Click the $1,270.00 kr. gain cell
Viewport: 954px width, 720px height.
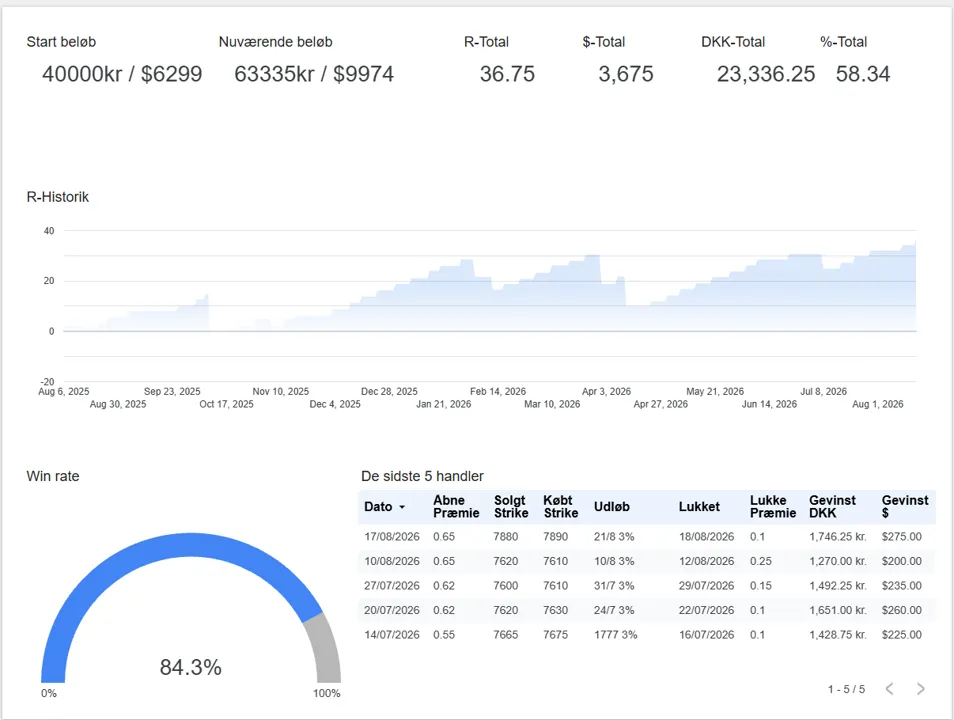(838, 561)
